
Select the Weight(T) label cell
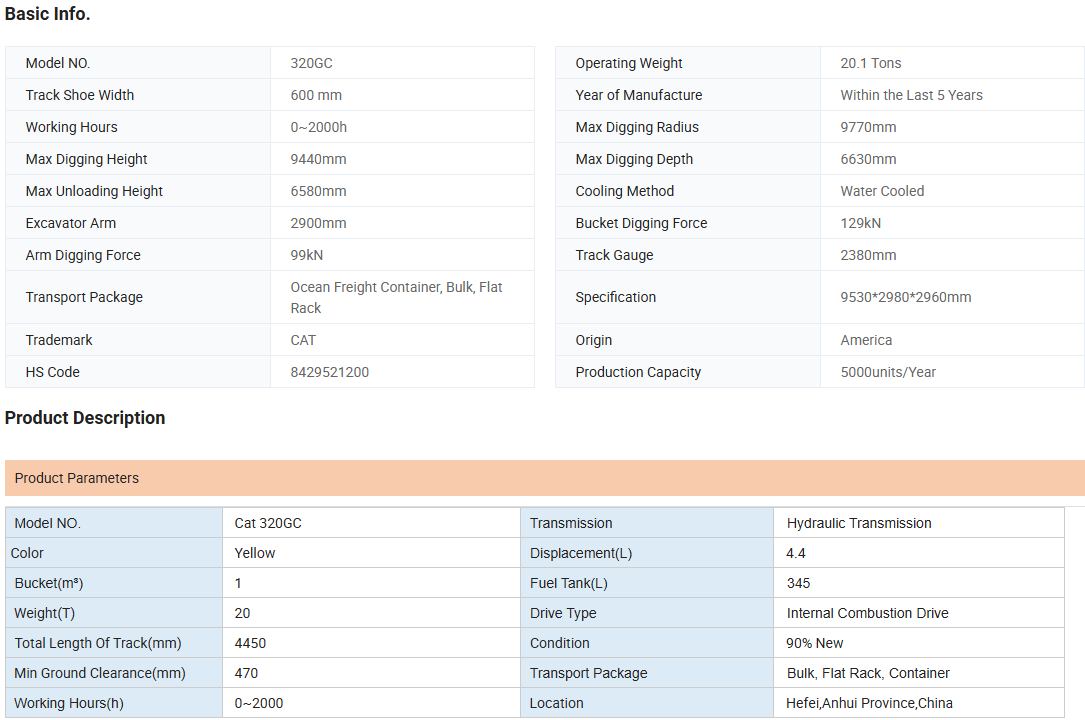(114, 613)
